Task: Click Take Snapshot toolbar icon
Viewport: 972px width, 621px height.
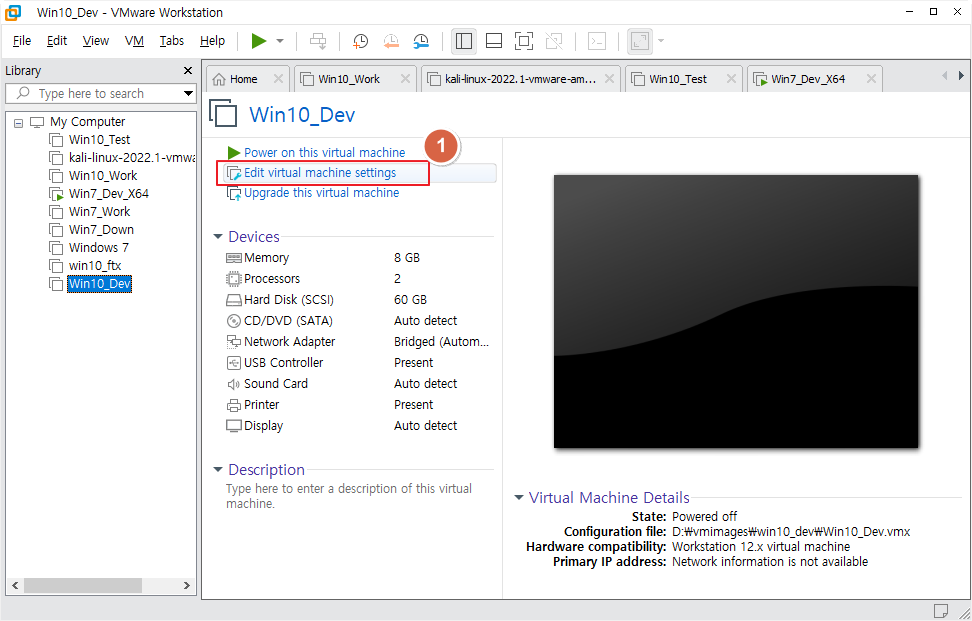Action: [360, 41]
